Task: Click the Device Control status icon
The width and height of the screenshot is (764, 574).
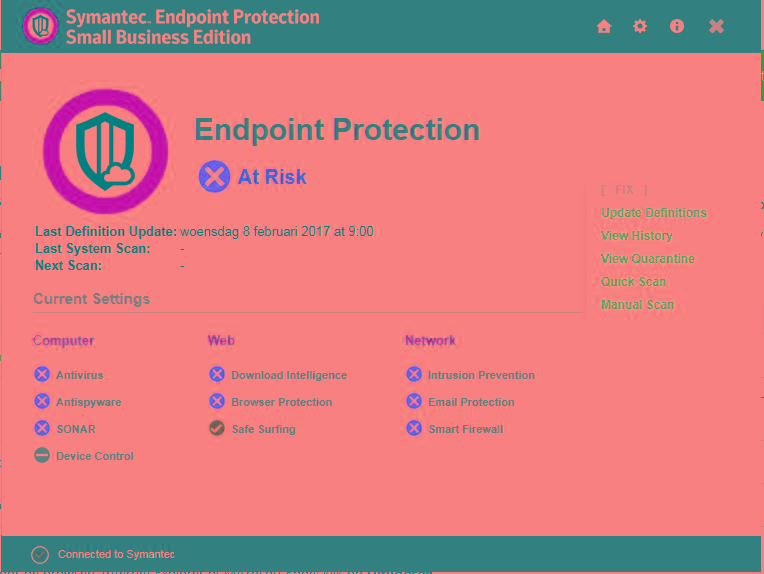Action: [x=42, y=456]
